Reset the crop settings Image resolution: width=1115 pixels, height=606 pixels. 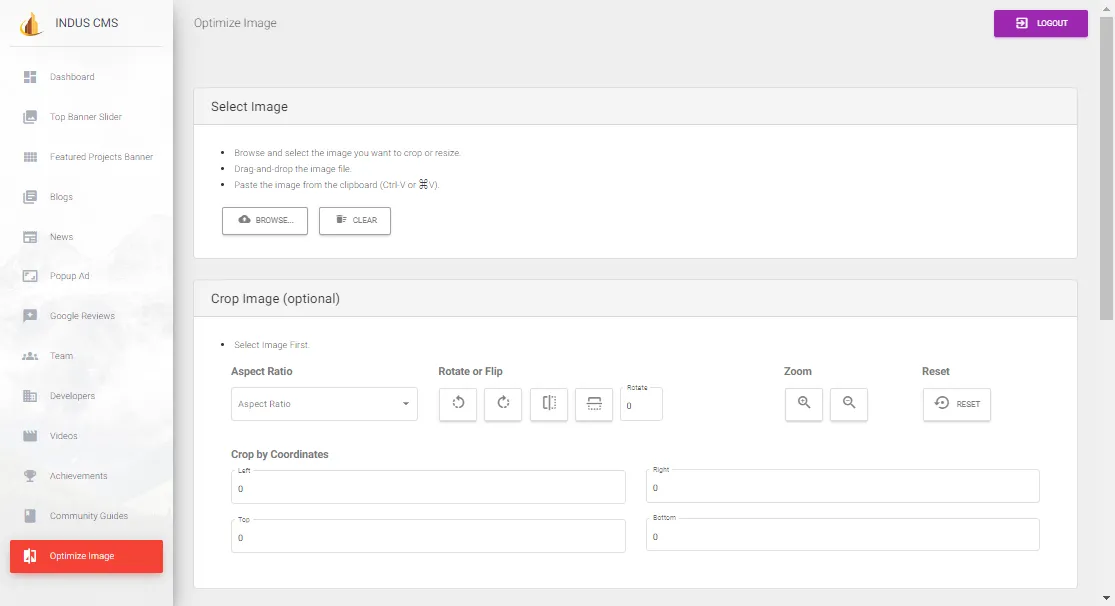956,403
